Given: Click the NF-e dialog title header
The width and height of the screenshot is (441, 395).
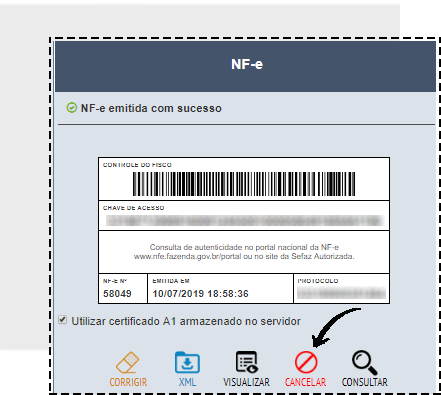Looking at the screenshot, I should [245, 66].
